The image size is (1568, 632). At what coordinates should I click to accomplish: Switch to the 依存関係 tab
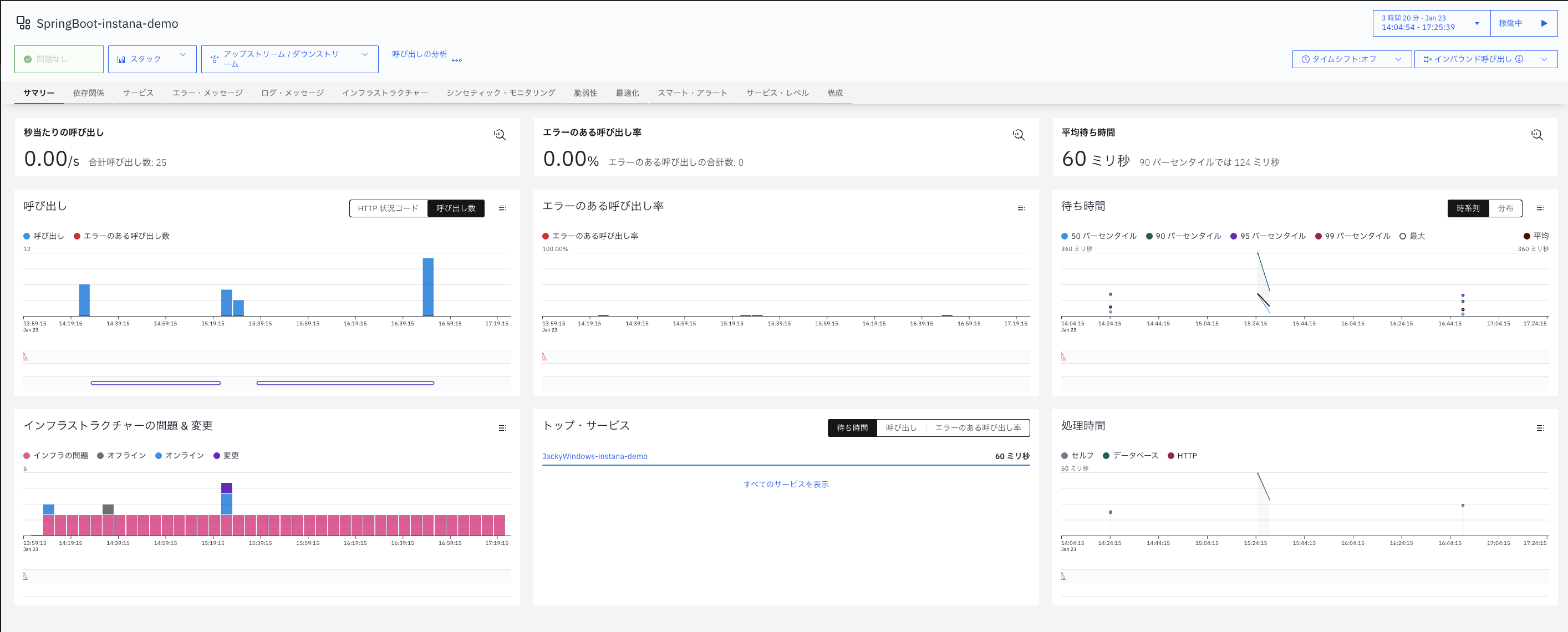coord(88,93)
